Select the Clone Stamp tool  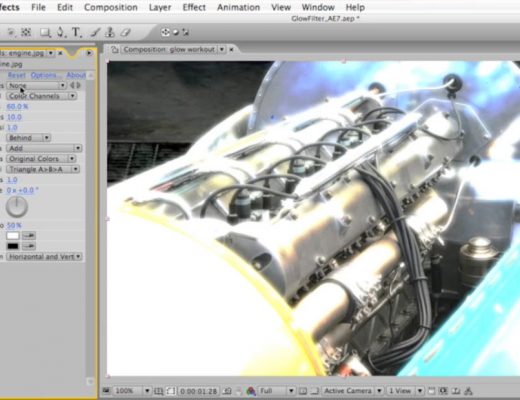(x=110, y=32)
